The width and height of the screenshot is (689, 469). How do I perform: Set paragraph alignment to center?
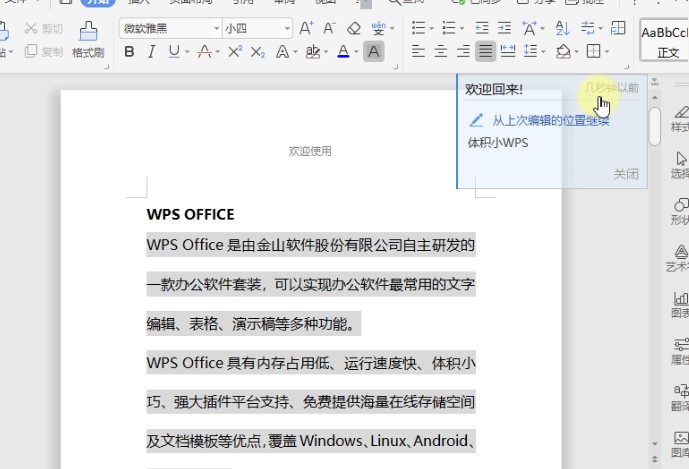[441, 51]
